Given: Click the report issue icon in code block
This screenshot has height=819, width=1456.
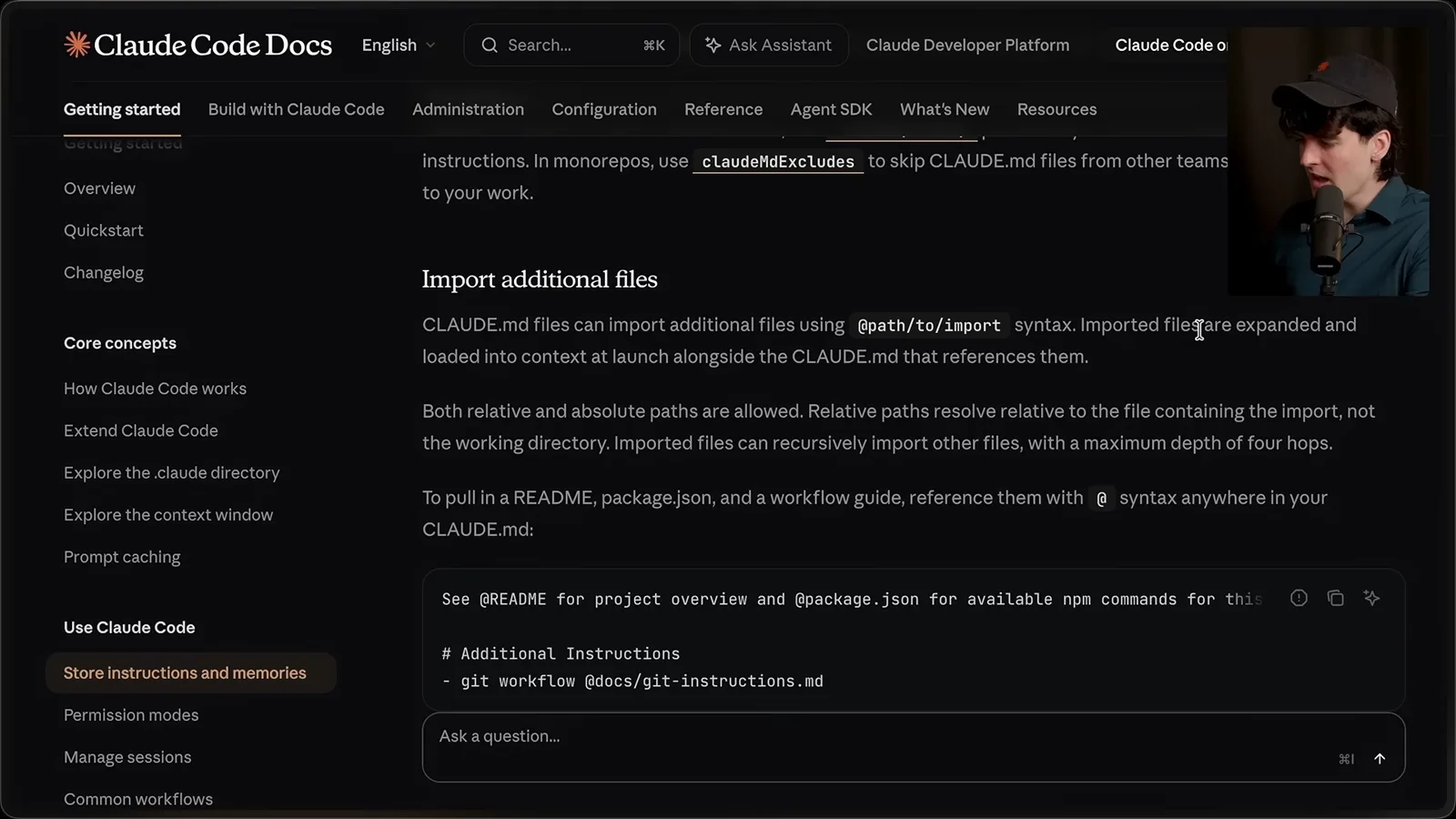Looking at the screenshot, I should click(1299, 598).
